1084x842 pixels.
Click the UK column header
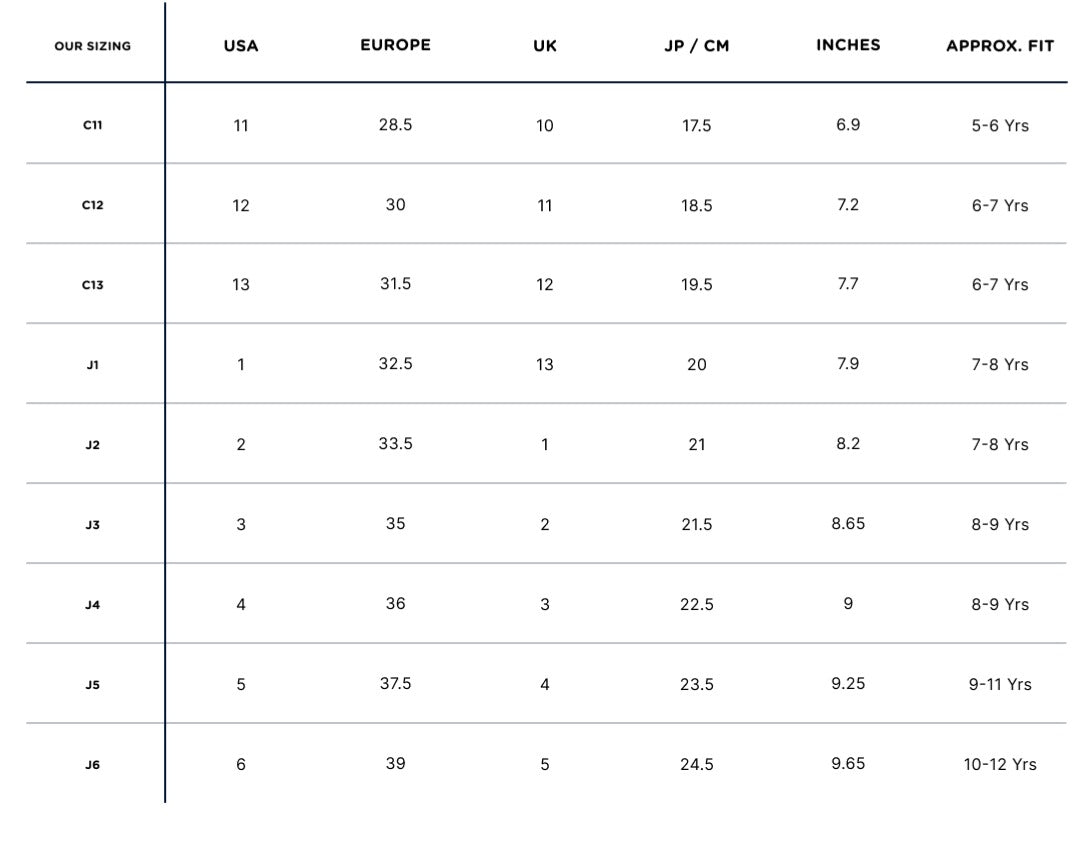(545, 46)
